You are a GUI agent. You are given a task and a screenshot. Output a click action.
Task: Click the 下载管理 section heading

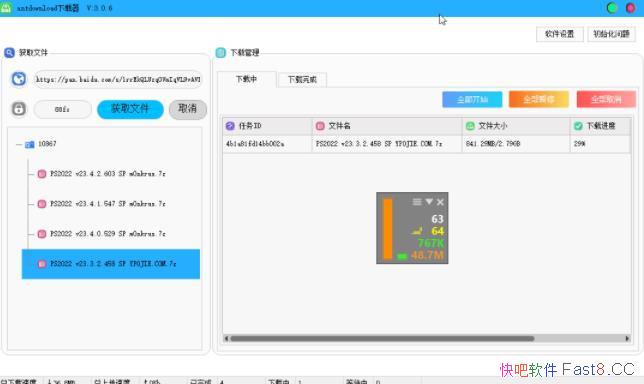coord(244,53)
